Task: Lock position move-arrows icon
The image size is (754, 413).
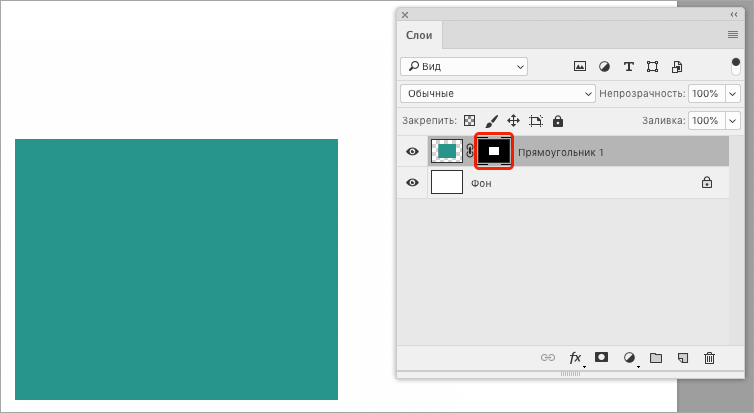Action: [x=514, y=121]
